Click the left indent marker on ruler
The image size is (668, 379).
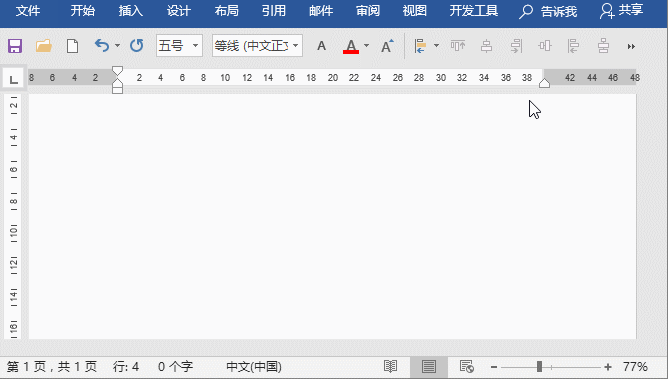tap(118, 90)
